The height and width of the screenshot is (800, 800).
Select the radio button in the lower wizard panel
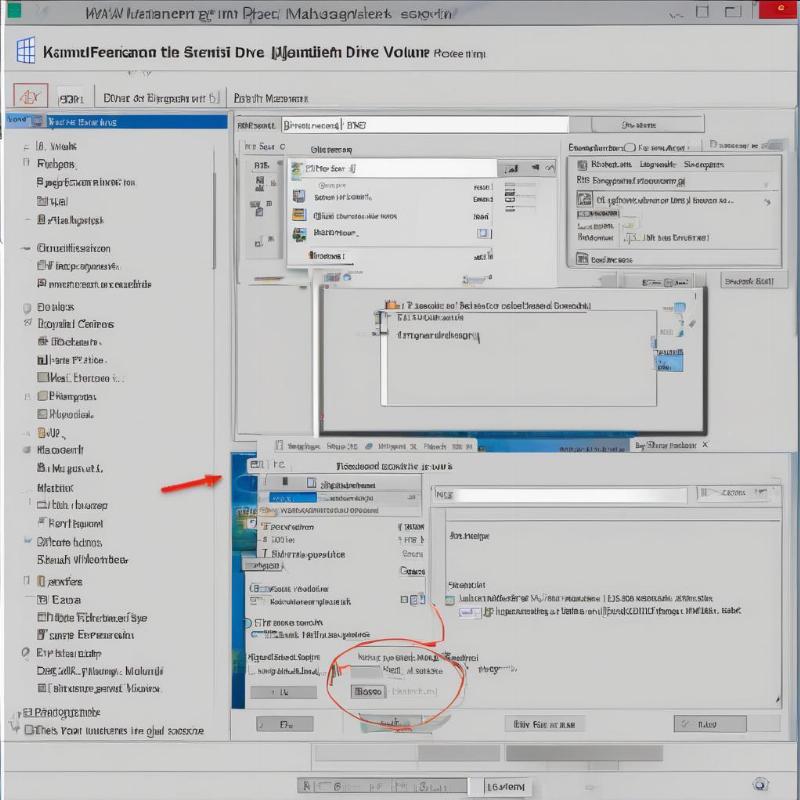[248, 622]
